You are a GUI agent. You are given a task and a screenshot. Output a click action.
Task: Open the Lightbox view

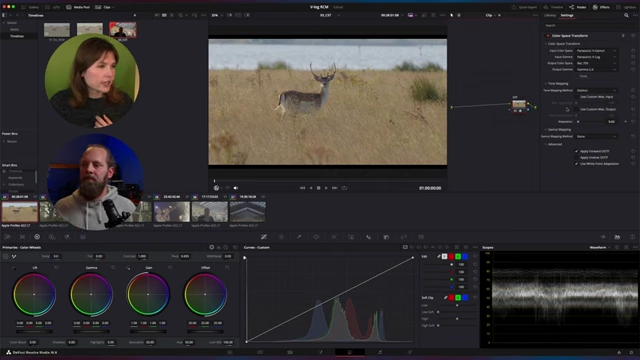tap(627, 7)
